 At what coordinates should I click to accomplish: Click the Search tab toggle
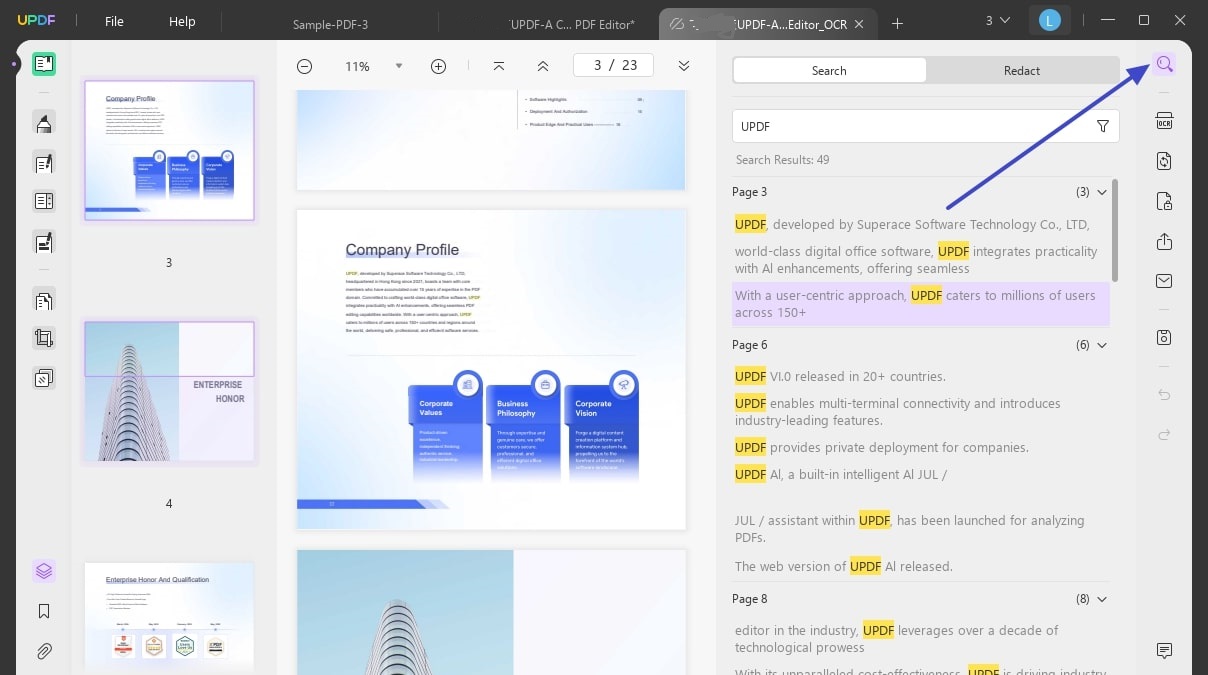click(829, 70)
